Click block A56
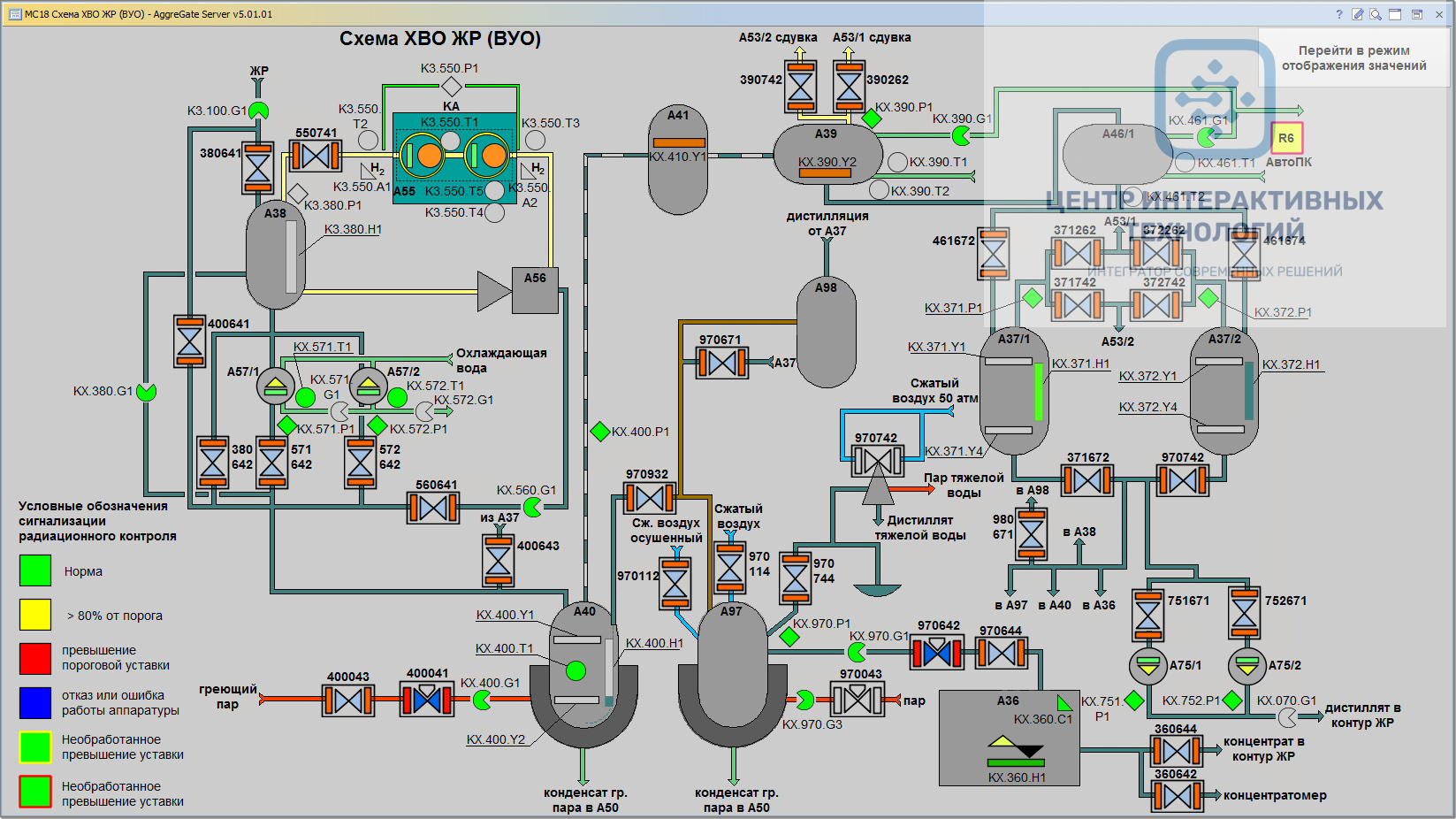 click(x=536, y=290)
